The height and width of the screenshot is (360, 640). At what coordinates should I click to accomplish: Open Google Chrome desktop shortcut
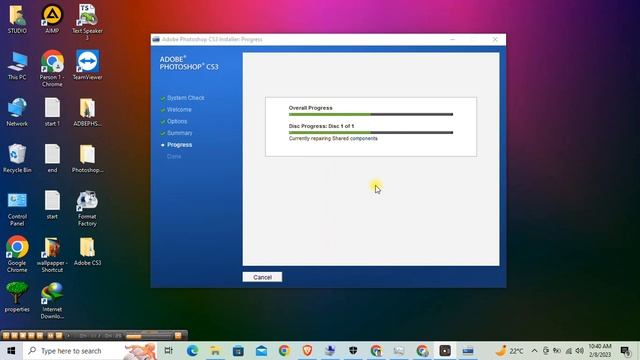point(17,254)
